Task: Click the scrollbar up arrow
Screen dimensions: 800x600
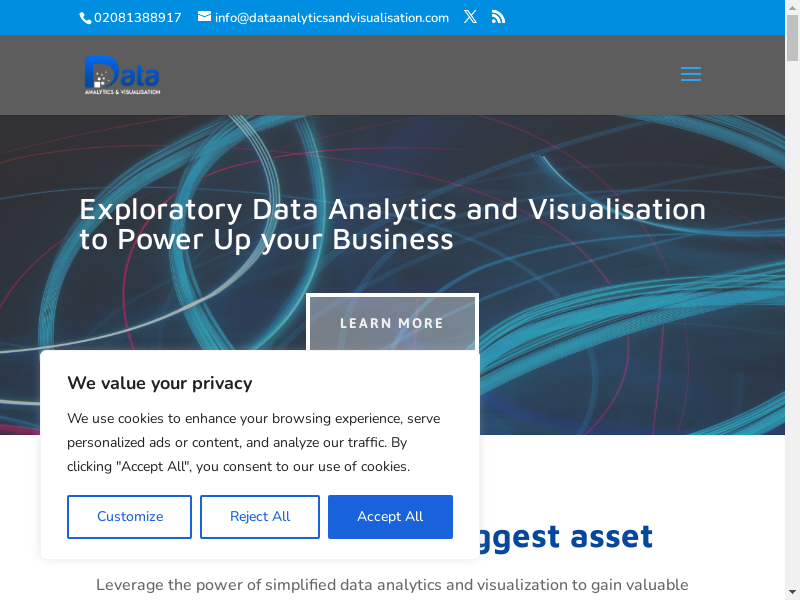Action: (792, 7)
